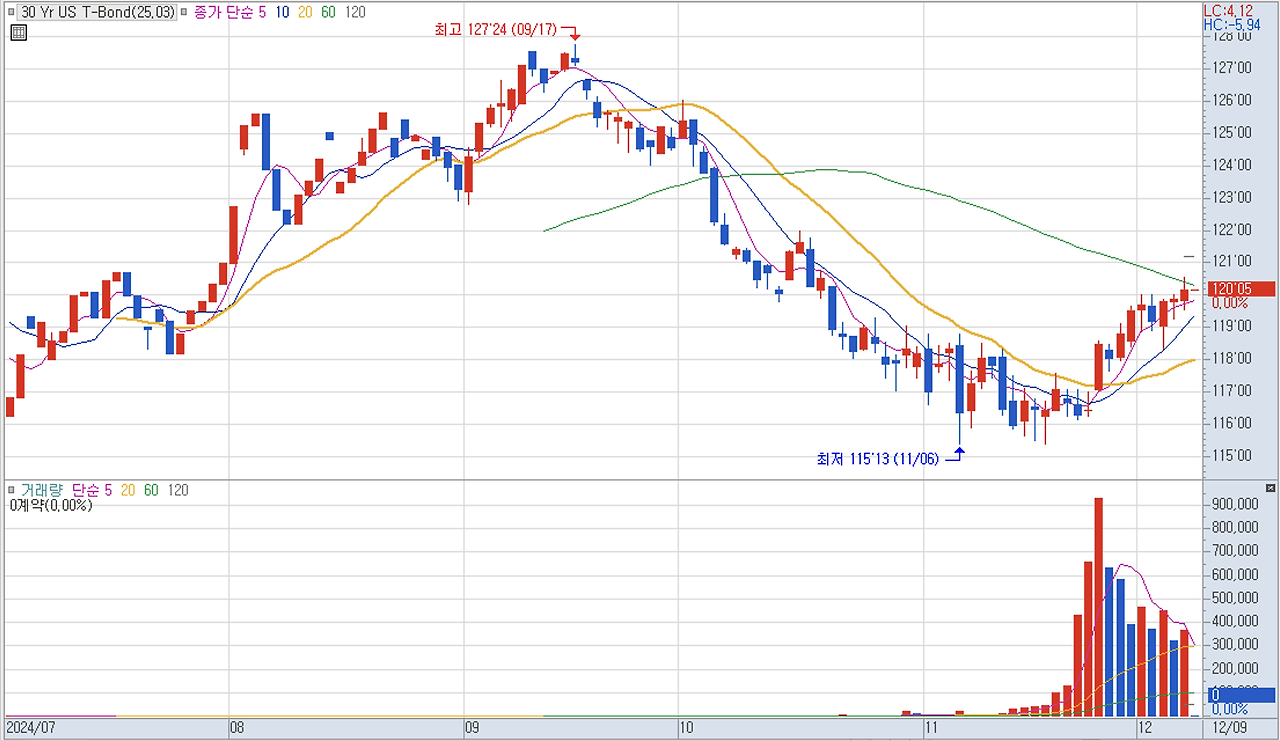Screen dimensions: 1280x740
Task: Click the 500,000 volume axis label
Action: tap(1234, 598)
